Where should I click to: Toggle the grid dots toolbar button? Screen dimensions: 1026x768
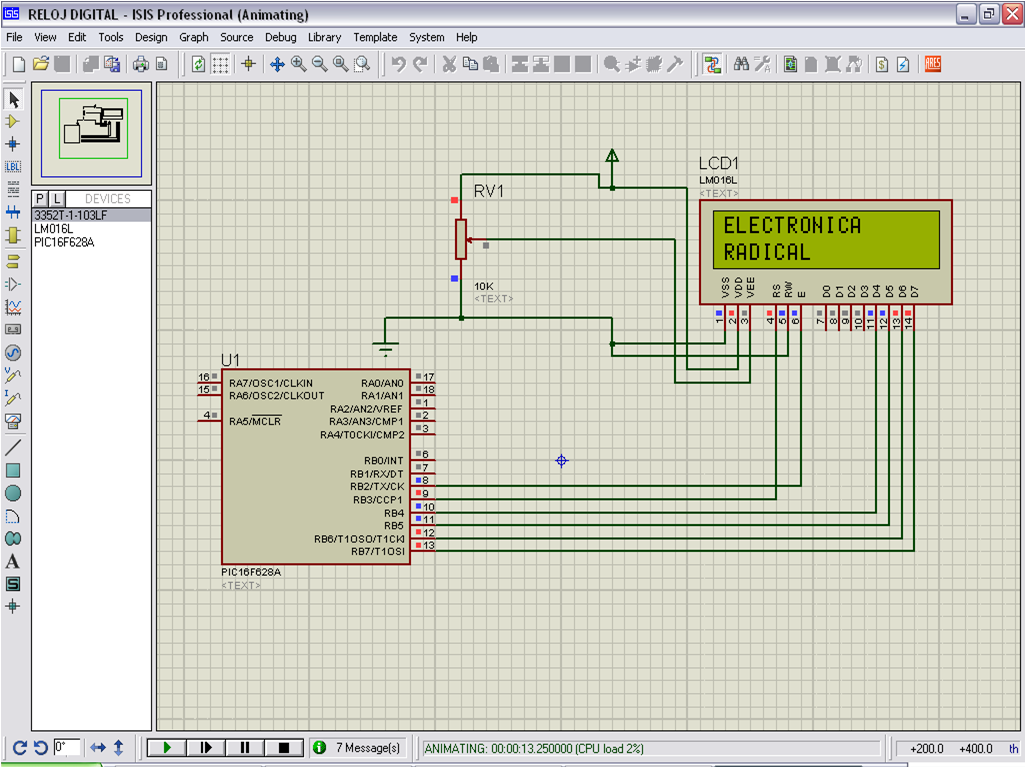(x=221, y=64)
